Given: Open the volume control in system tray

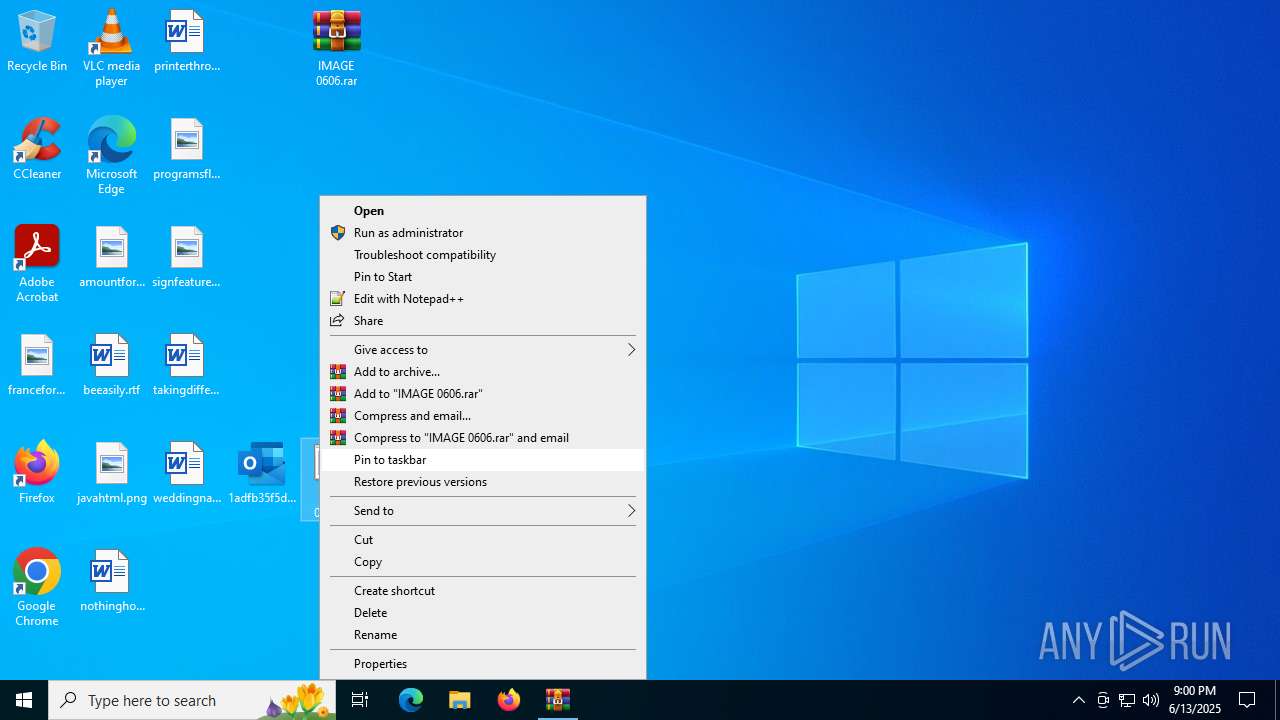Looking at the screenshot, I should [x=1151, y=700].
